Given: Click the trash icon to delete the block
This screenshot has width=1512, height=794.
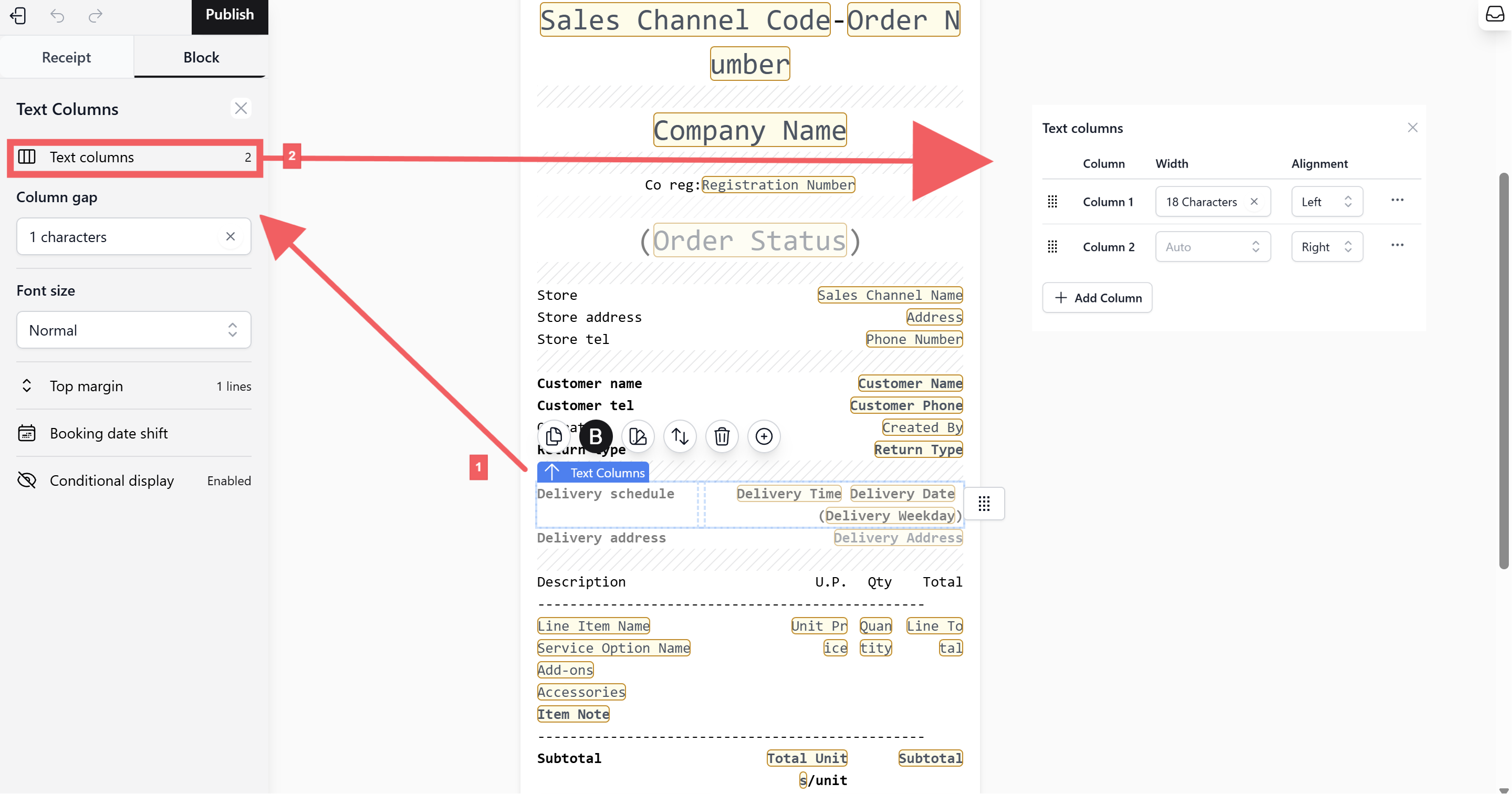Looking at the screenshot, I should tap(722, 436).
